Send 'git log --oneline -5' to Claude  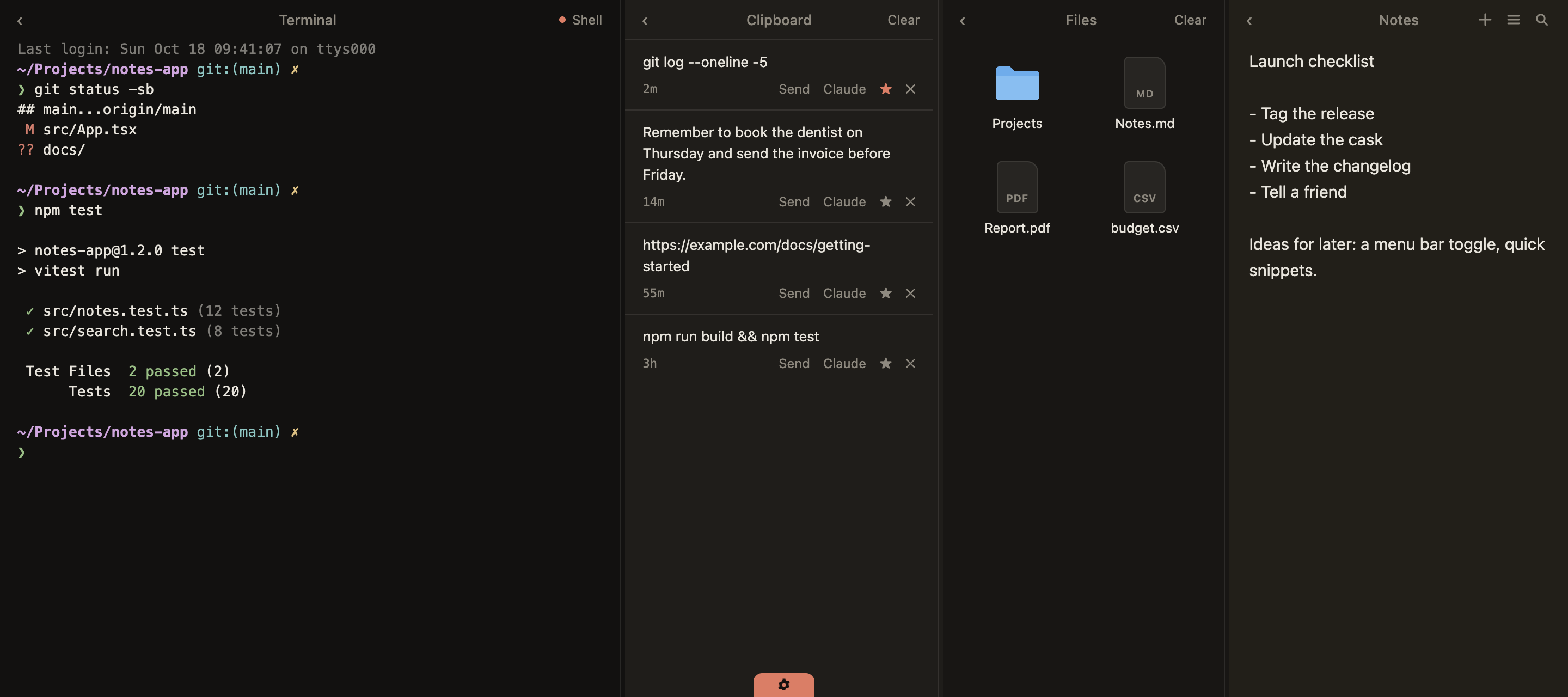844,89
